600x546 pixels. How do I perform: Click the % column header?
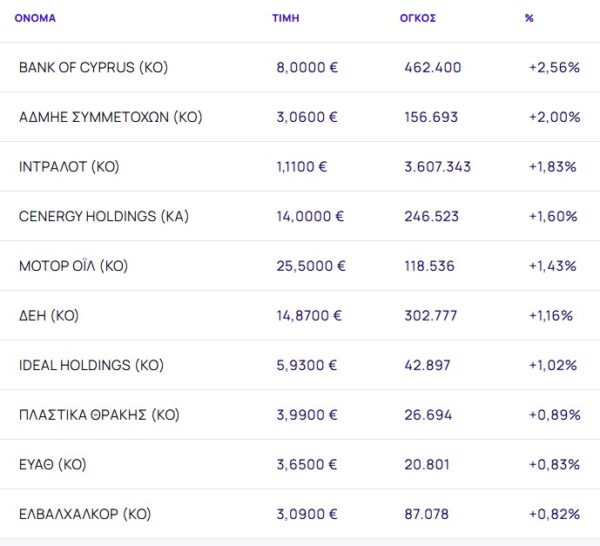(x=528, y=18)
